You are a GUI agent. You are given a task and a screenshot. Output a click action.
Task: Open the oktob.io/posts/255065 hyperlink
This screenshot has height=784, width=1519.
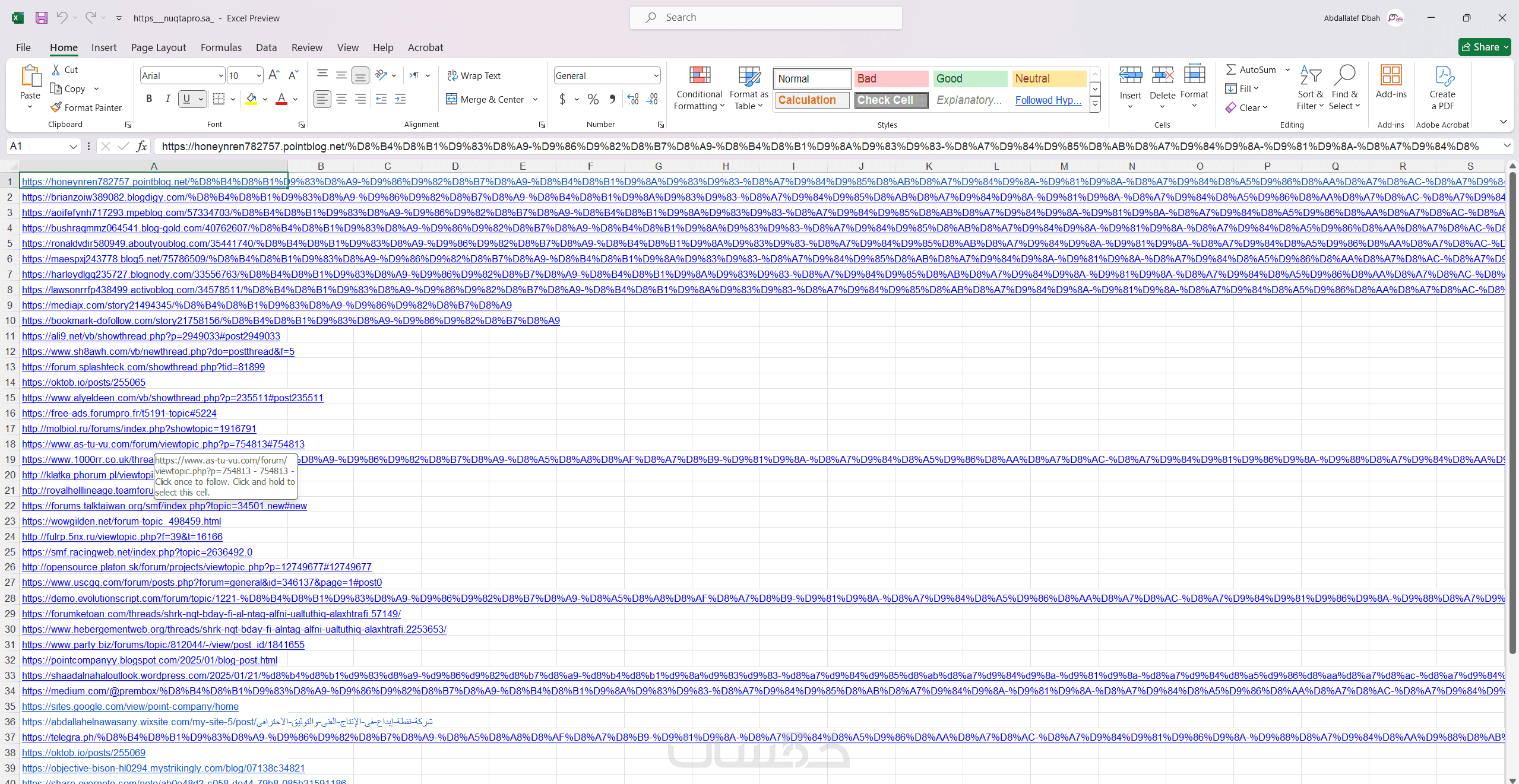click(x=84, y=382)
